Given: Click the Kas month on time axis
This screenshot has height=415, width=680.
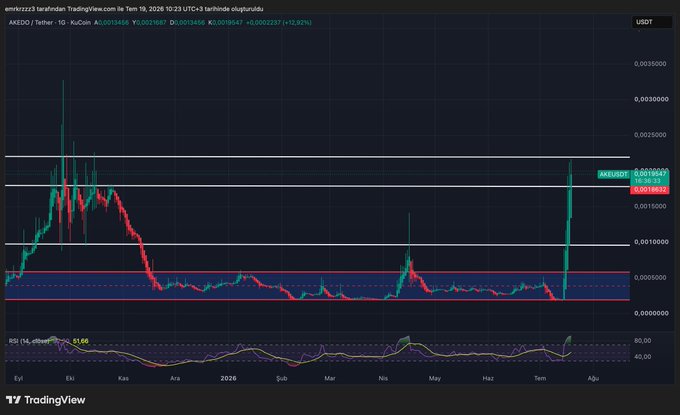Looking at the screenshot, I should click(123, 379).
